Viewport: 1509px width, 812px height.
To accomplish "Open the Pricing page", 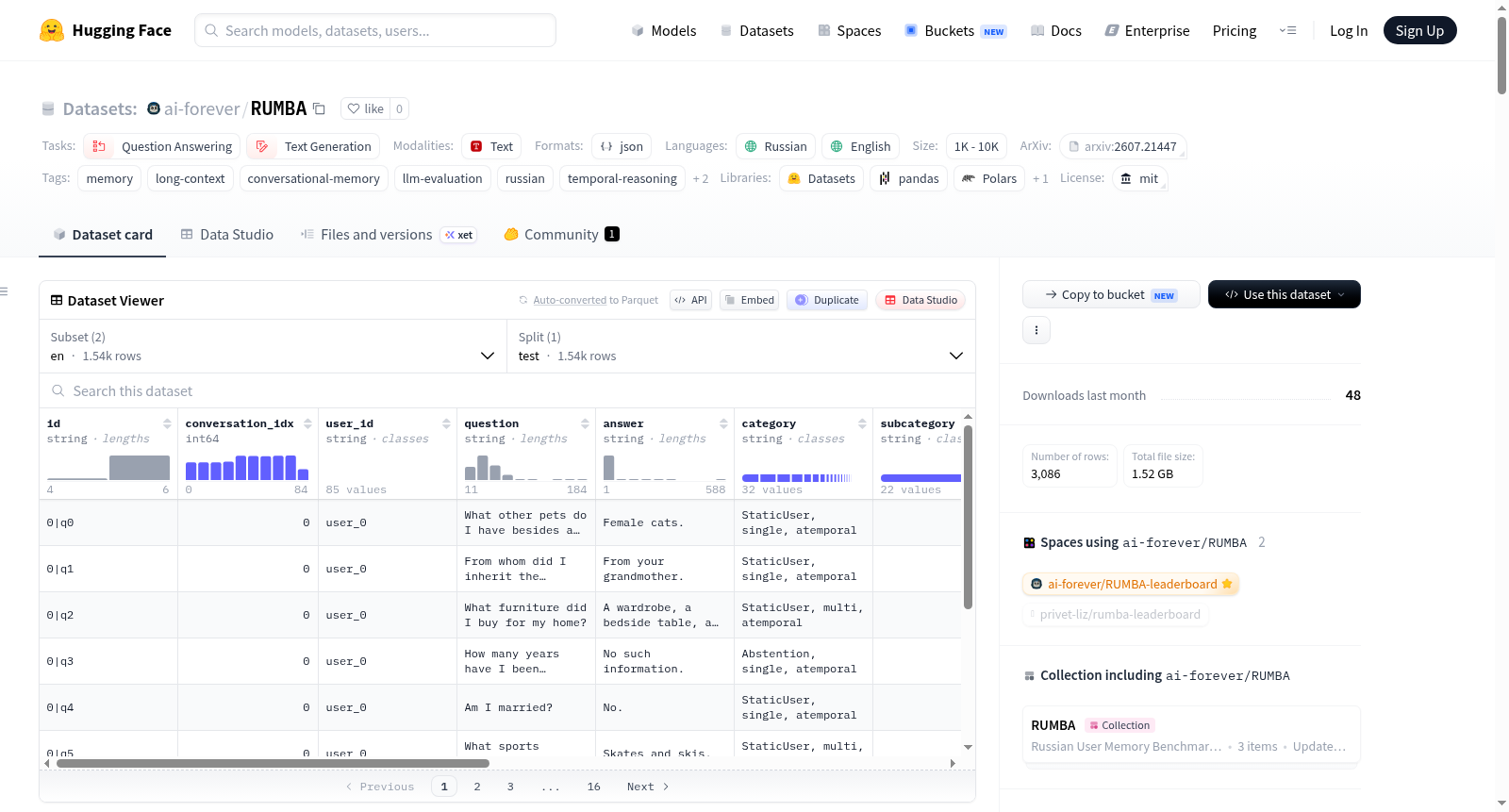I will point(1235,30).
